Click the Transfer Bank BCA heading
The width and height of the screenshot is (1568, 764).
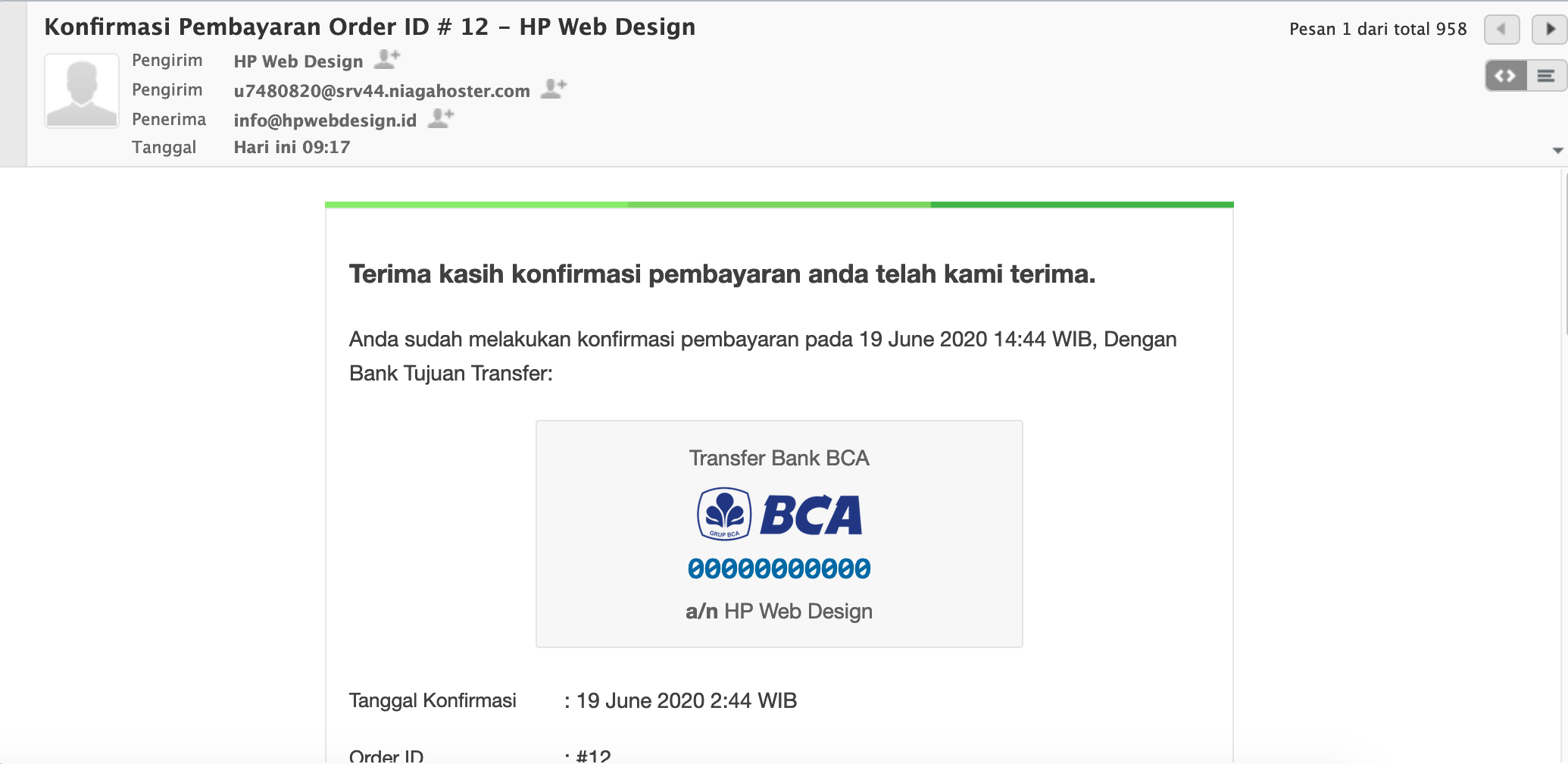[x=779, y=458]
